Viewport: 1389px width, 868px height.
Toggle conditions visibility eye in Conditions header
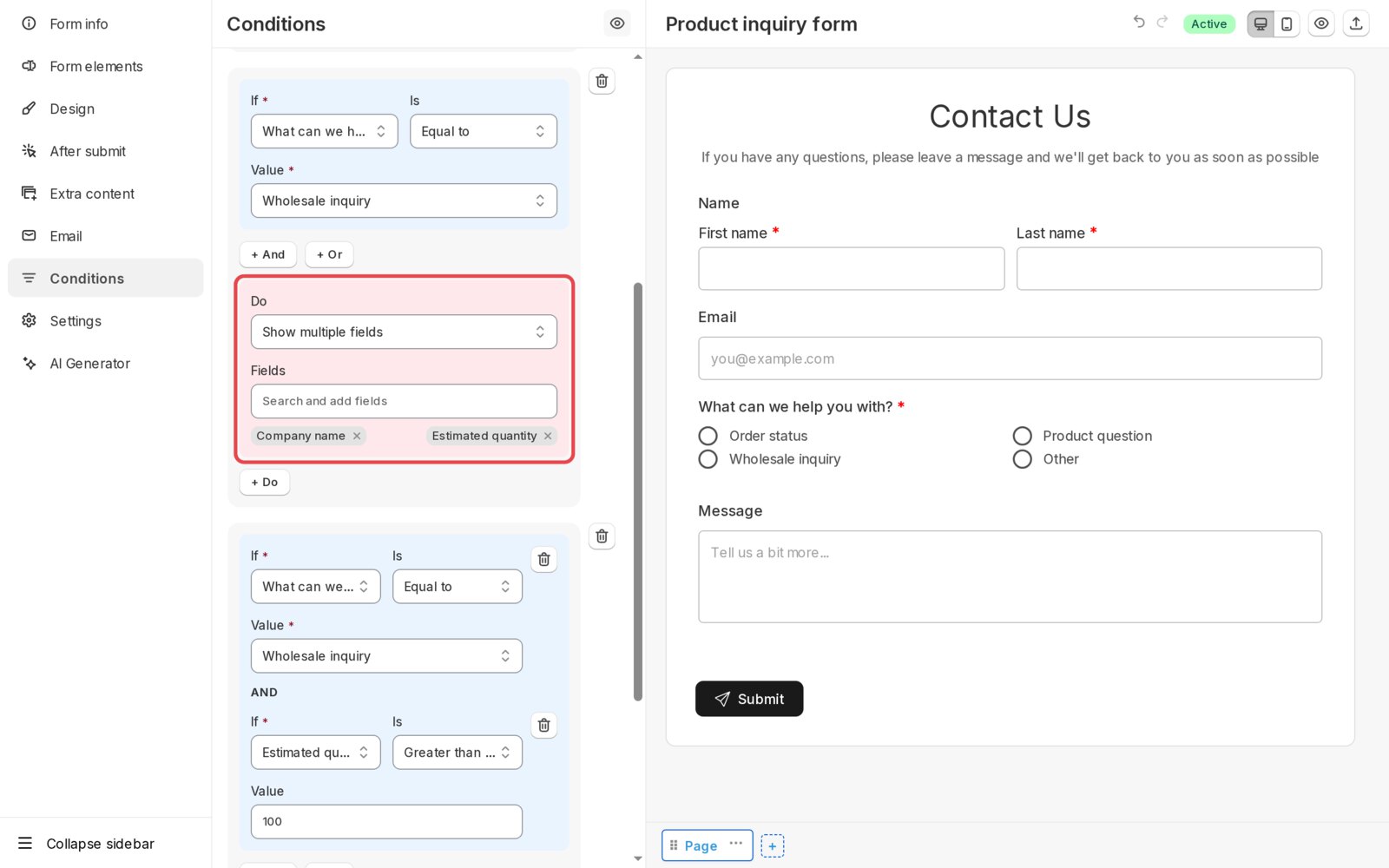coord(617,23)
